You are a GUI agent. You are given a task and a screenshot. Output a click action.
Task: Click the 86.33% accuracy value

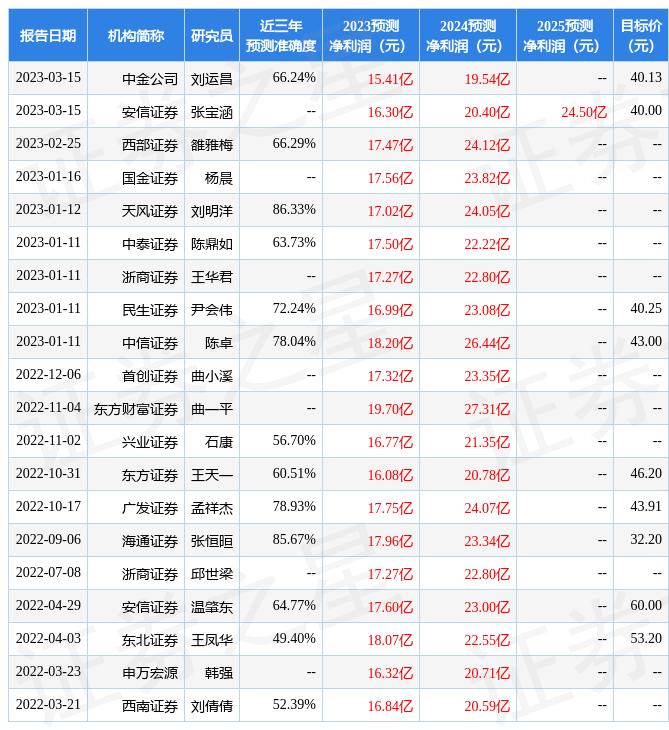pyautogui.click(x=294, y=210)
